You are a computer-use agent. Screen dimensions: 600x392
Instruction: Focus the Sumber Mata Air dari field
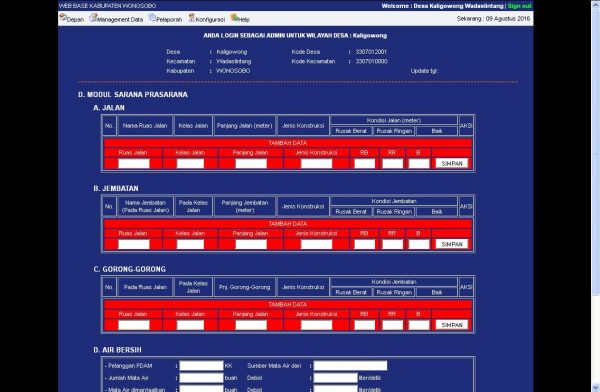[x=350, y=366]
